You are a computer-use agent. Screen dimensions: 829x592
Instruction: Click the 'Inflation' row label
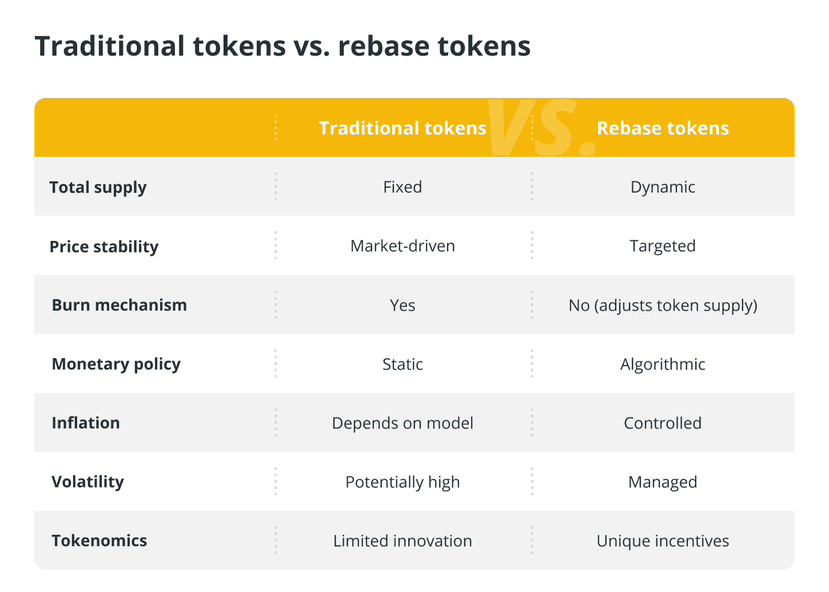click(86, 423)
